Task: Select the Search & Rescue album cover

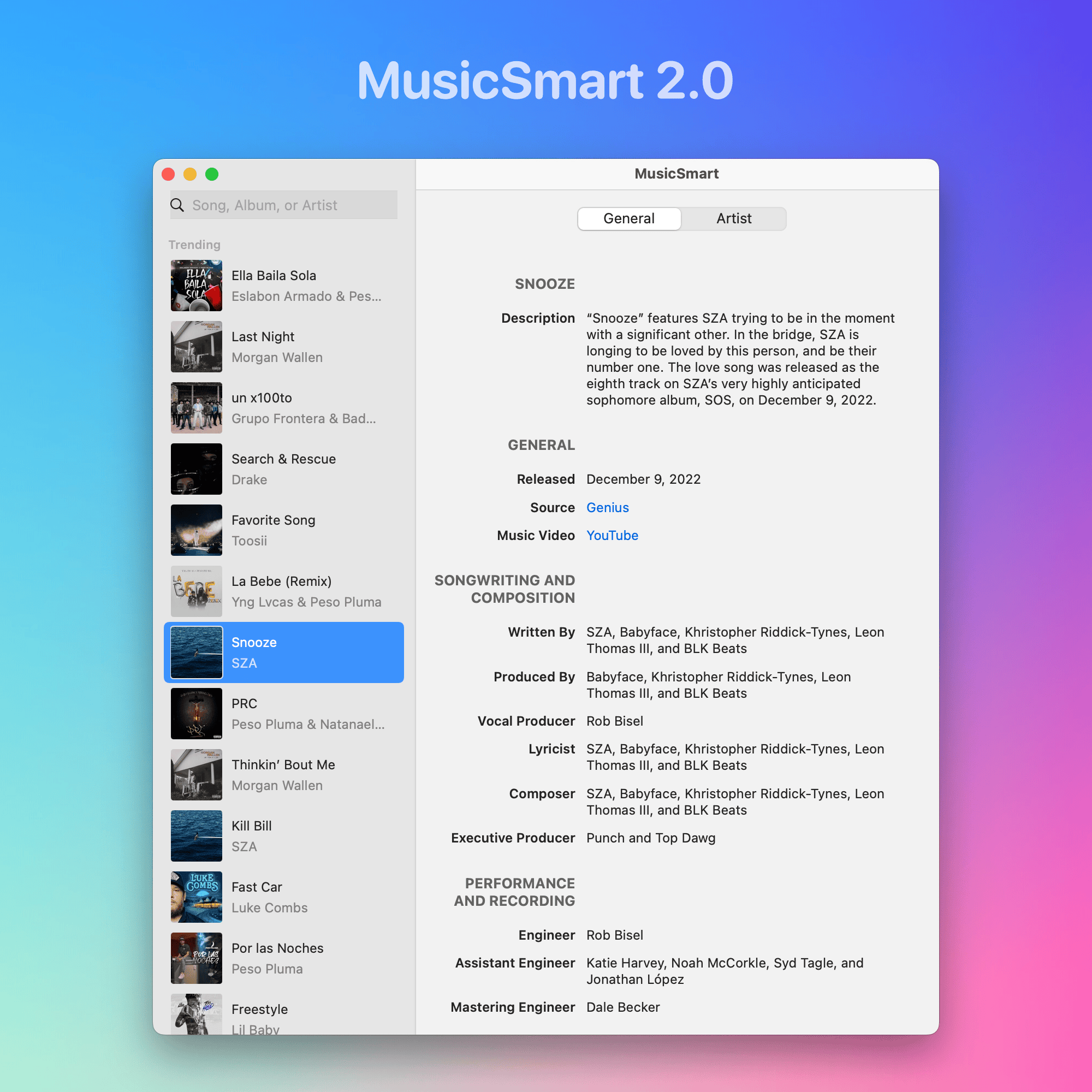Action: [x=197, y=469]
